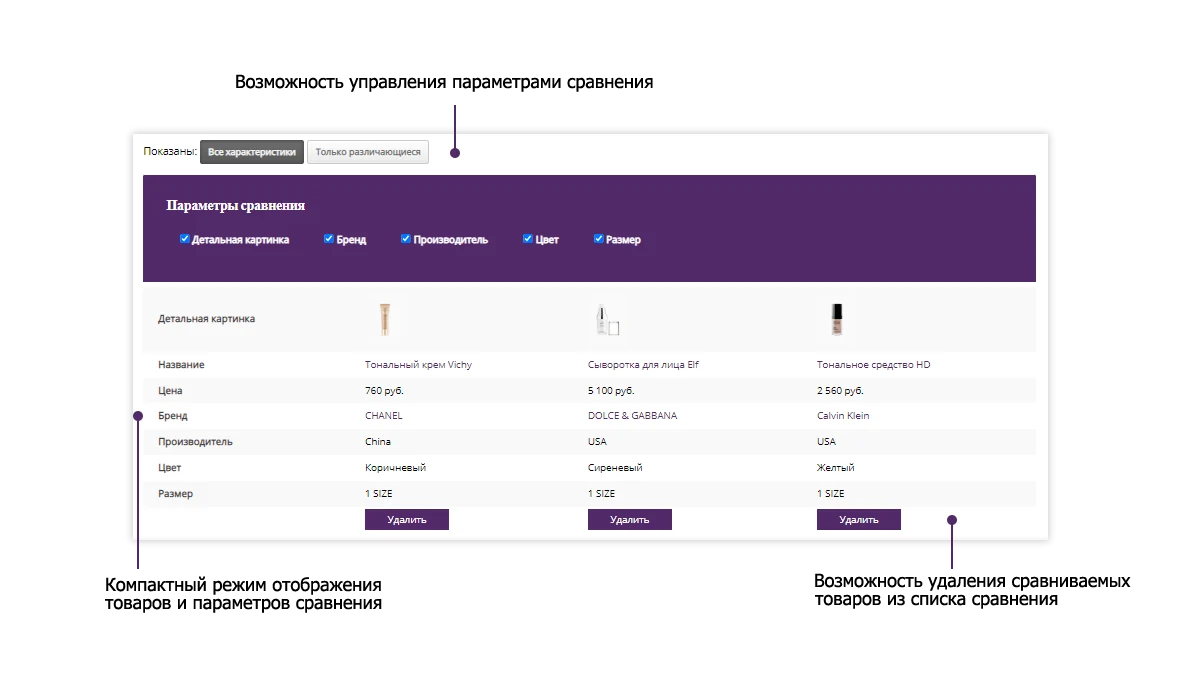Show Только различающиеся characteristics

tap(368, 152)
